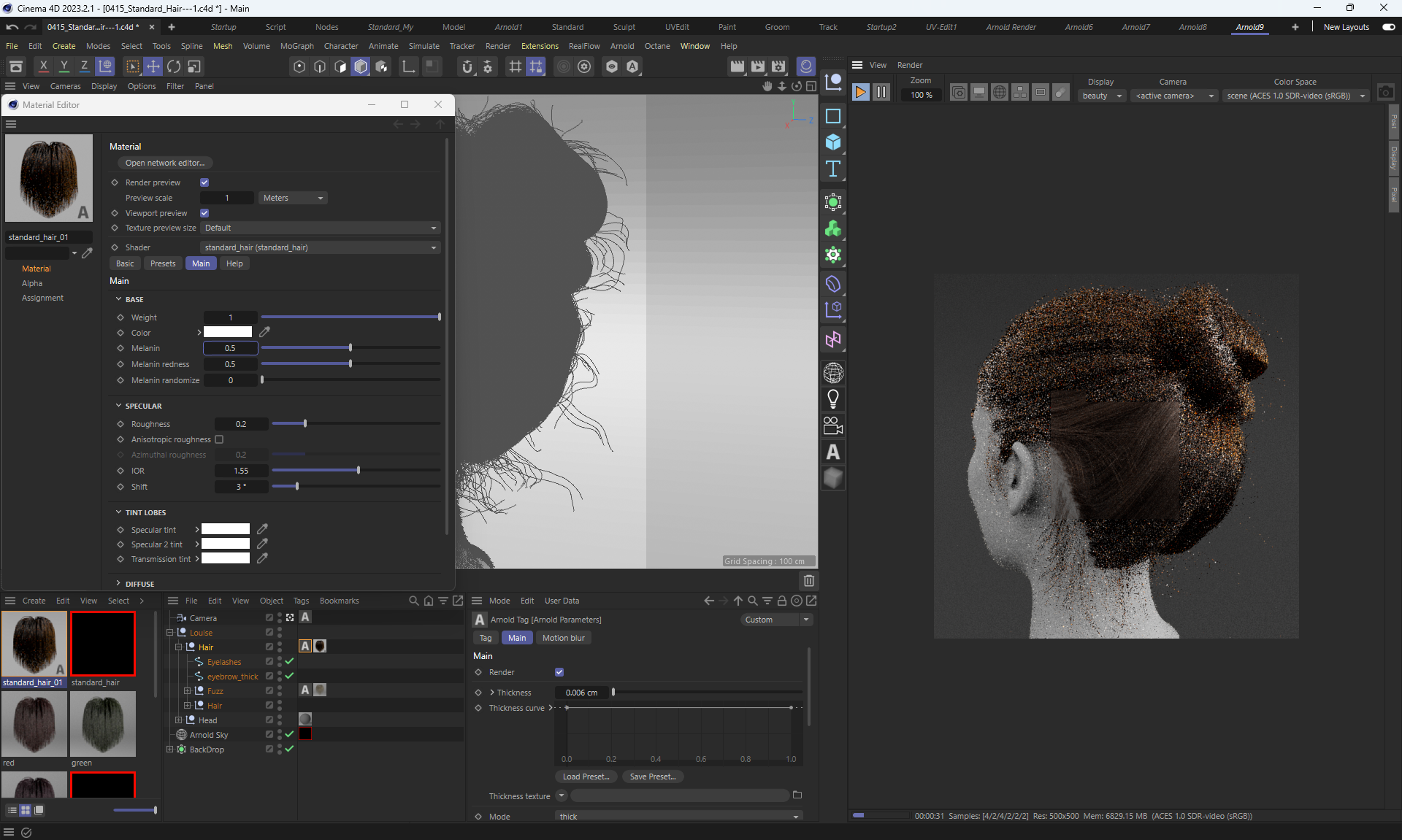Viewport: 1402px width, 840px height.
Task: Select the Rotate tool icon
Action: (173, 66)
